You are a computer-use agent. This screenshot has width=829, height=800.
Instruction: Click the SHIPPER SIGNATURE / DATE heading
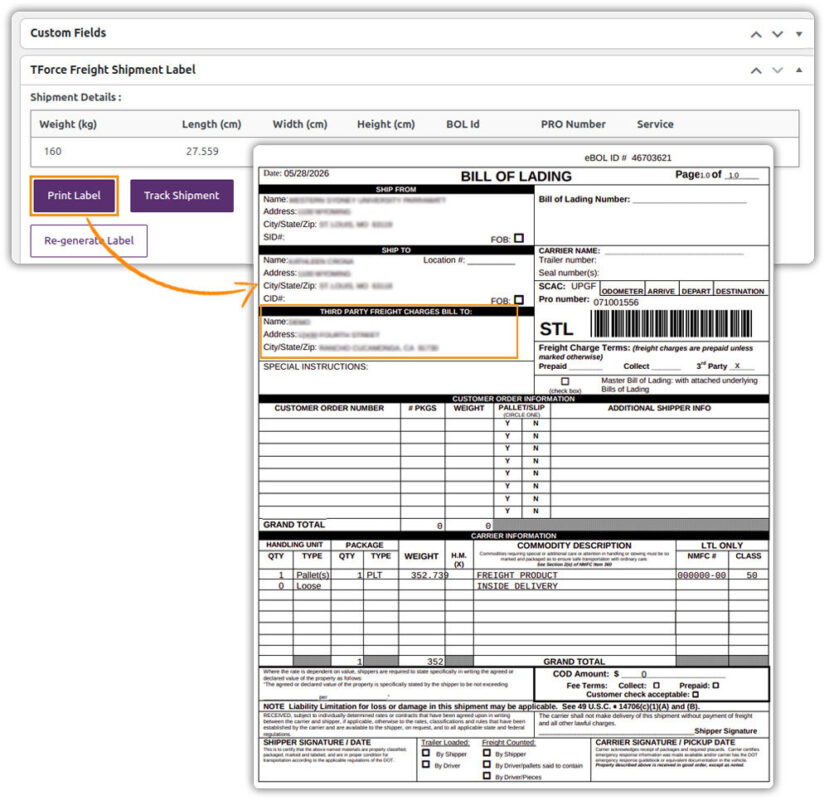pos(317,742)
